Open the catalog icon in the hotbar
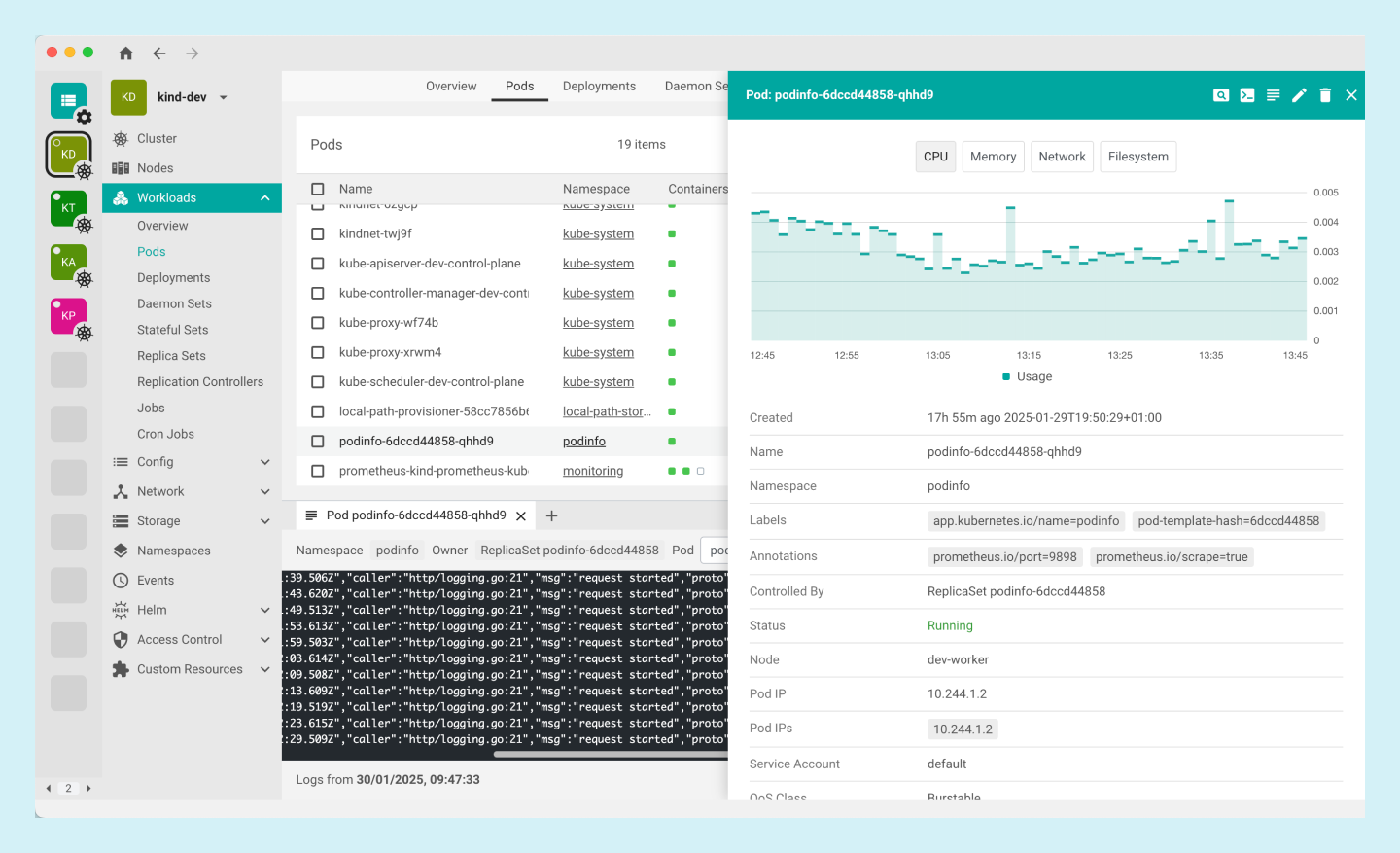This screenshot has height=853, width=1400. point(68,100)
